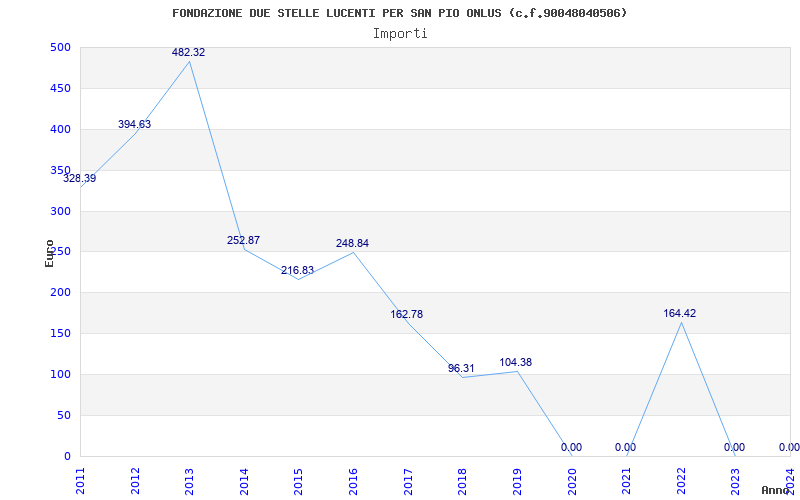800x500 pixels.
Task: Click the y-axis value 500
Action: [x=60, y=47]
